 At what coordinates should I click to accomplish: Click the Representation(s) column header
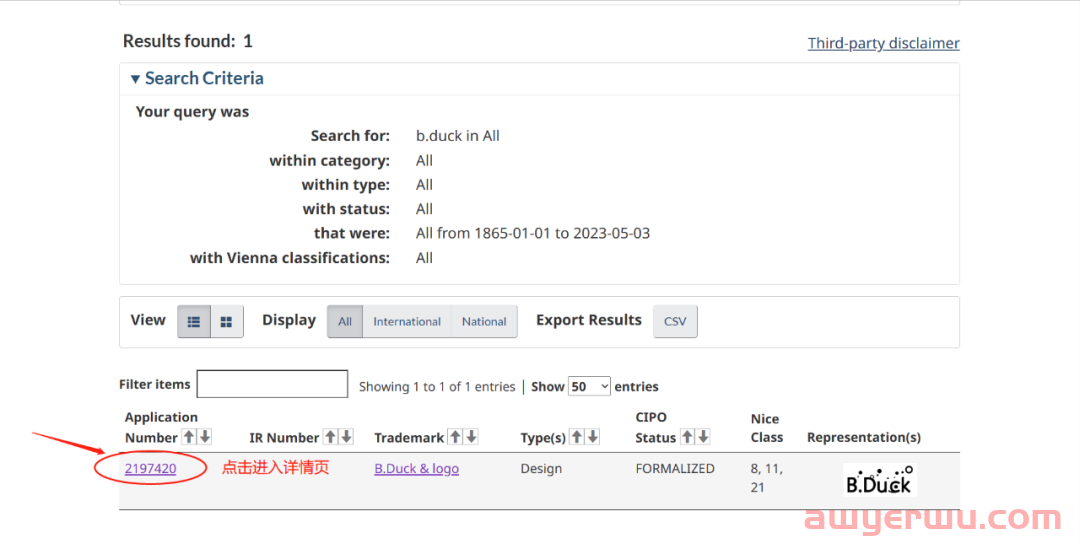coord(864,437)
